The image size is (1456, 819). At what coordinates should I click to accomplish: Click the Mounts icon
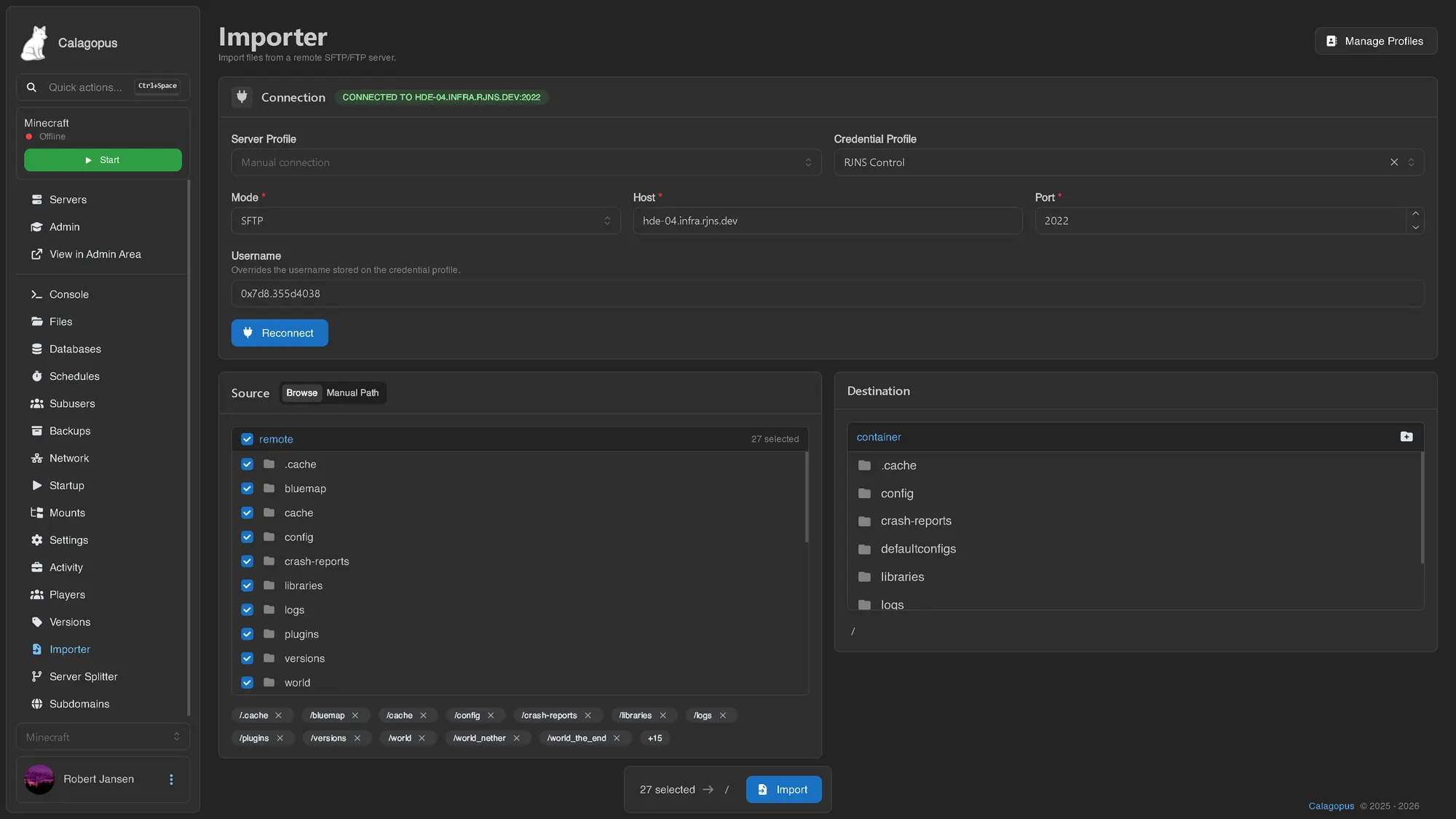(x=36, y=513)
